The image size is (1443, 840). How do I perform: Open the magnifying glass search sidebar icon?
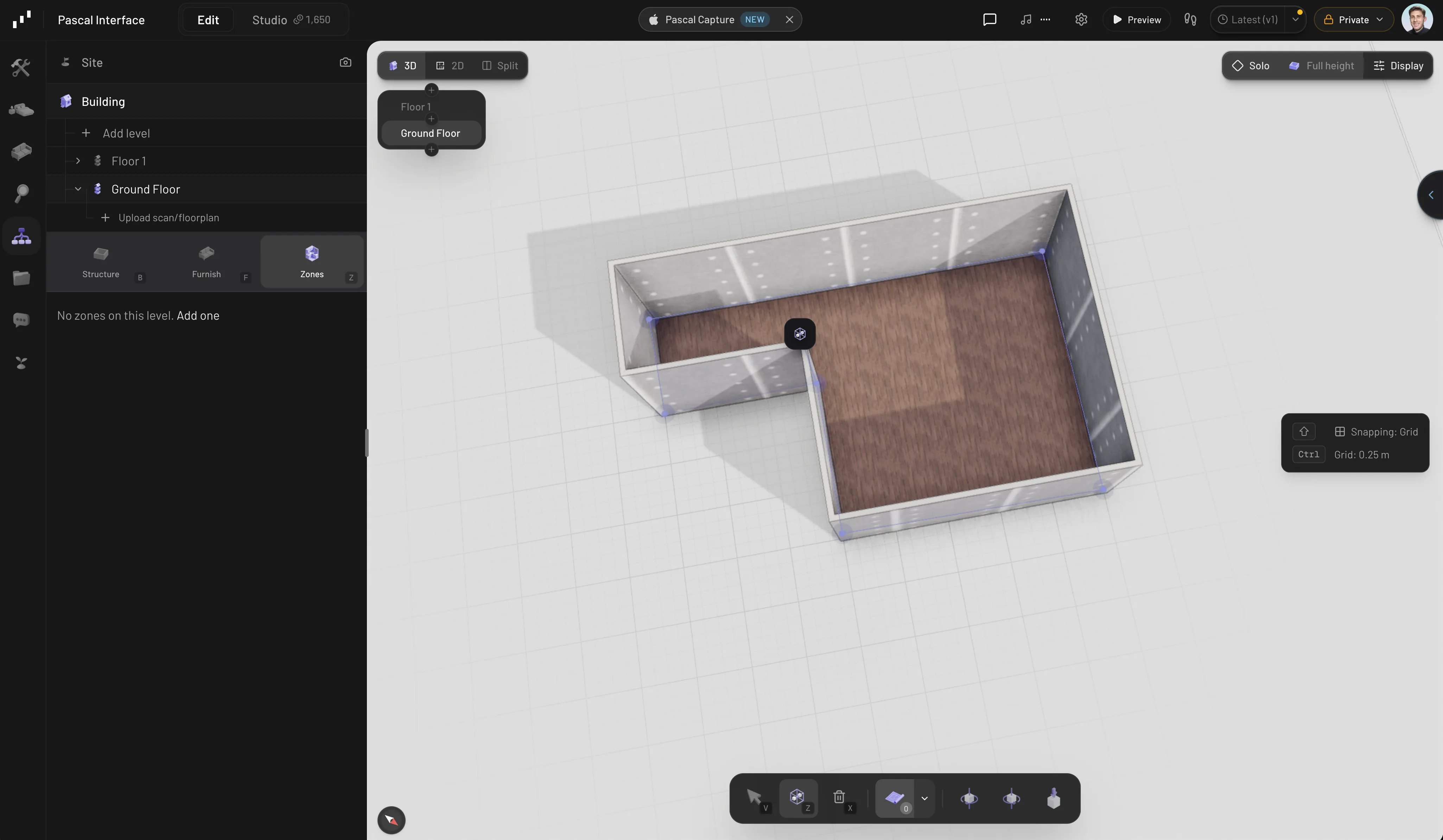click(x=21, y=193)
